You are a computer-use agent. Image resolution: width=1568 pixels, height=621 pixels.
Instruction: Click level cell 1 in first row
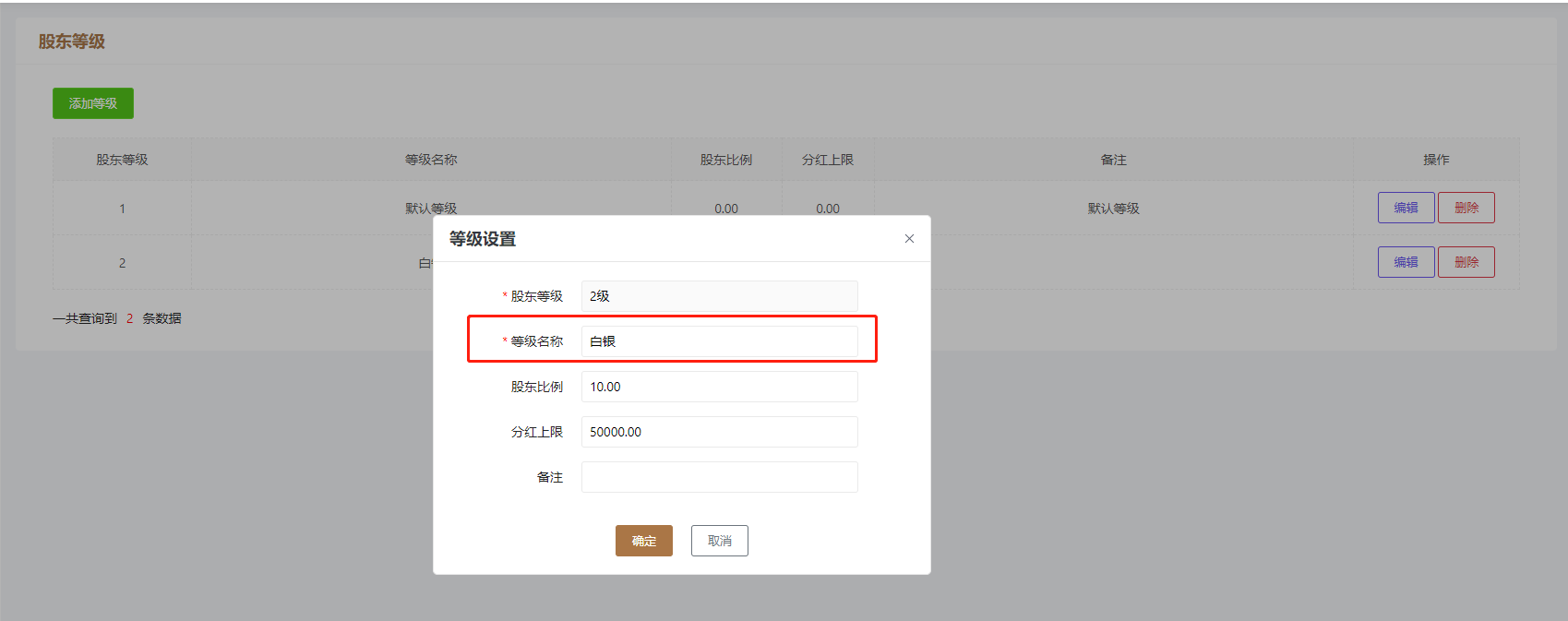pos(122,209)
